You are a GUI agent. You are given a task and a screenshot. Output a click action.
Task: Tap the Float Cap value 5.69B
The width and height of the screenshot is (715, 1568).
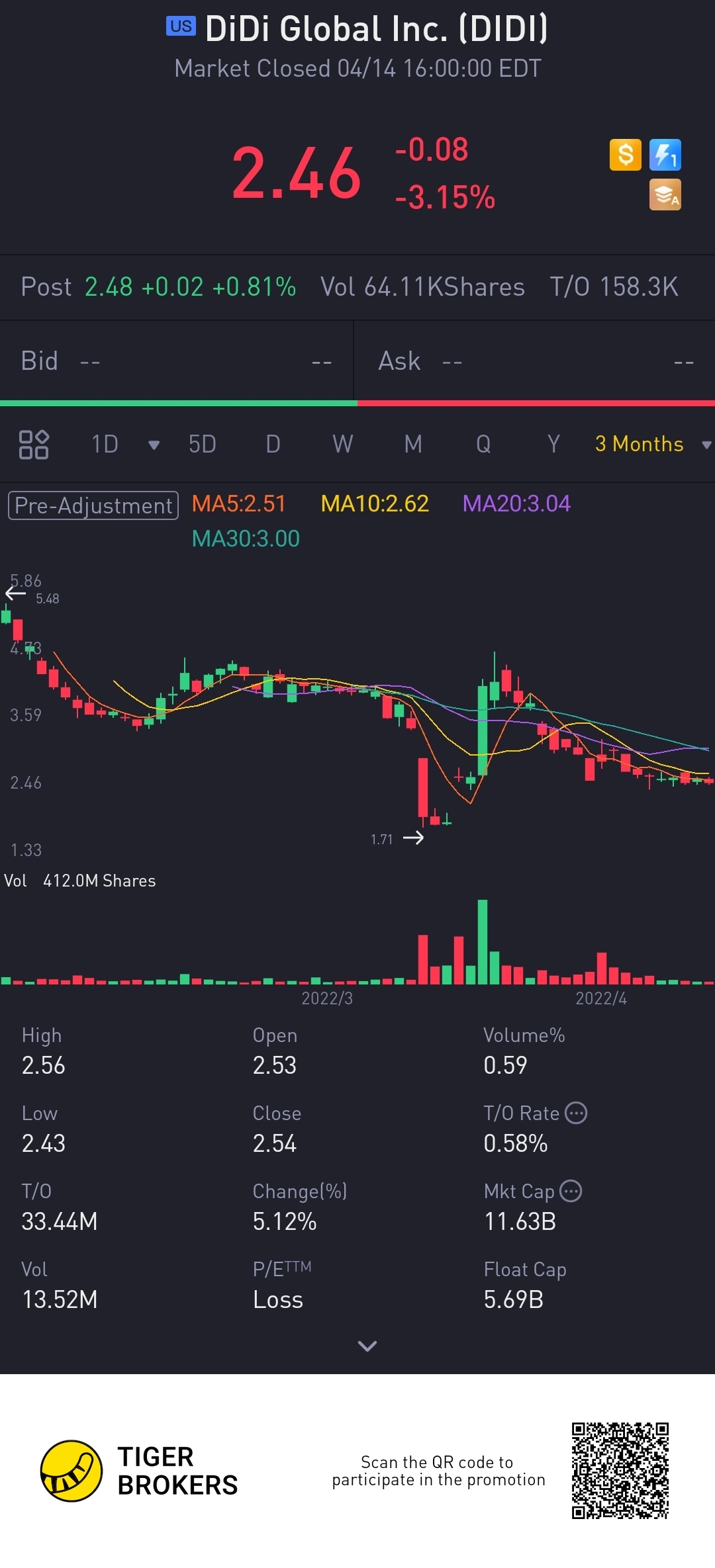514,1300
